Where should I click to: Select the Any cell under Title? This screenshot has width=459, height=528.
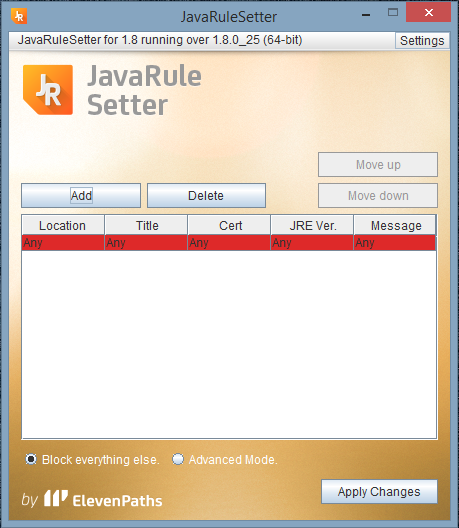pyautogui.click(x=146, y=243)
